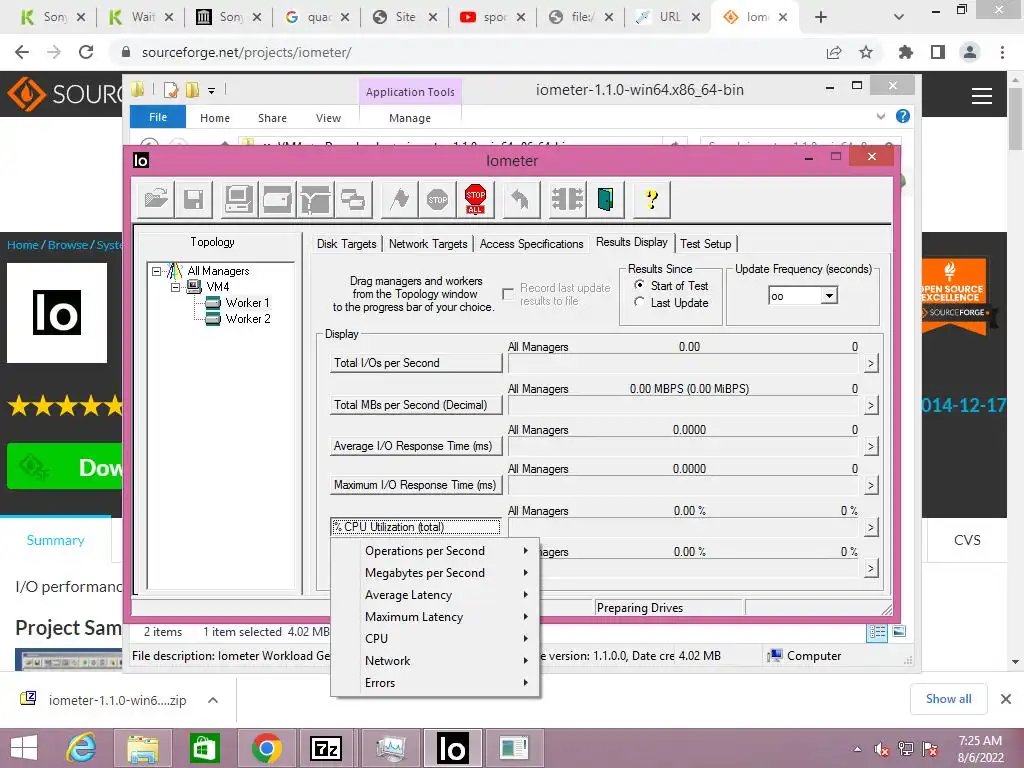Open Chrome extensions puzzle icon
The image size is (1024, 768).
[x=905, y=52]
